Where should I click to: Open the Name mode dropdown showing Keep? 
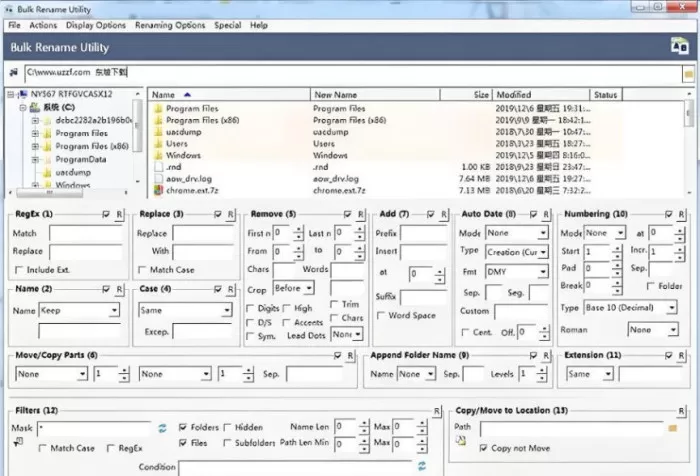pos(79,310)
